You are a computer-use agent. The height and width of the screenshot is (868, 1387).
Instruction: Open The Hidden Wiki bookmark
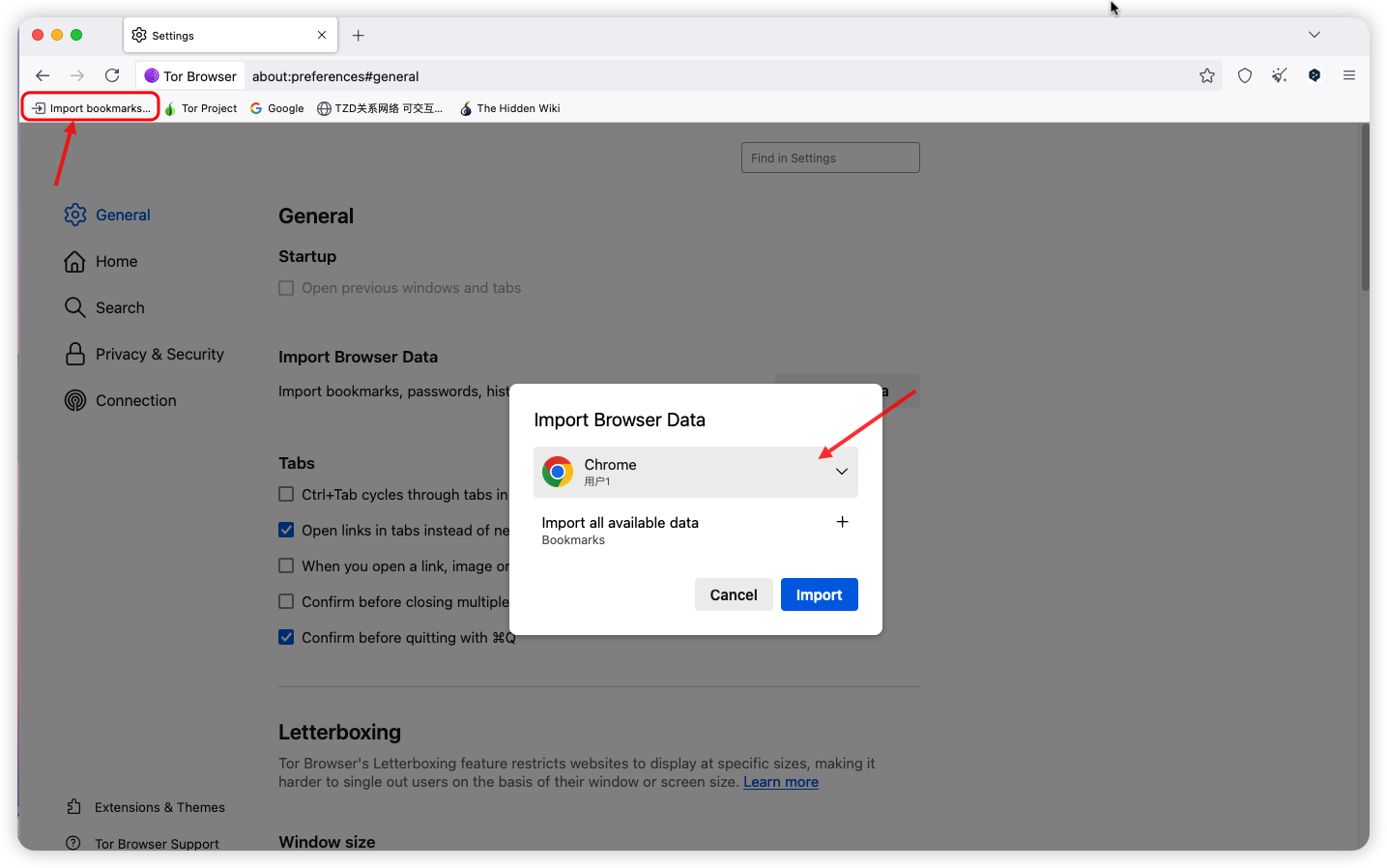tap(509, 108)
